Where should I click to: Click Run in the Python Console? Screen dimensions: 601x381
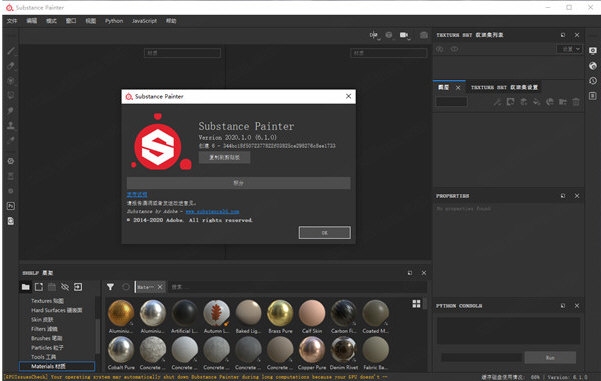point(550,357)
